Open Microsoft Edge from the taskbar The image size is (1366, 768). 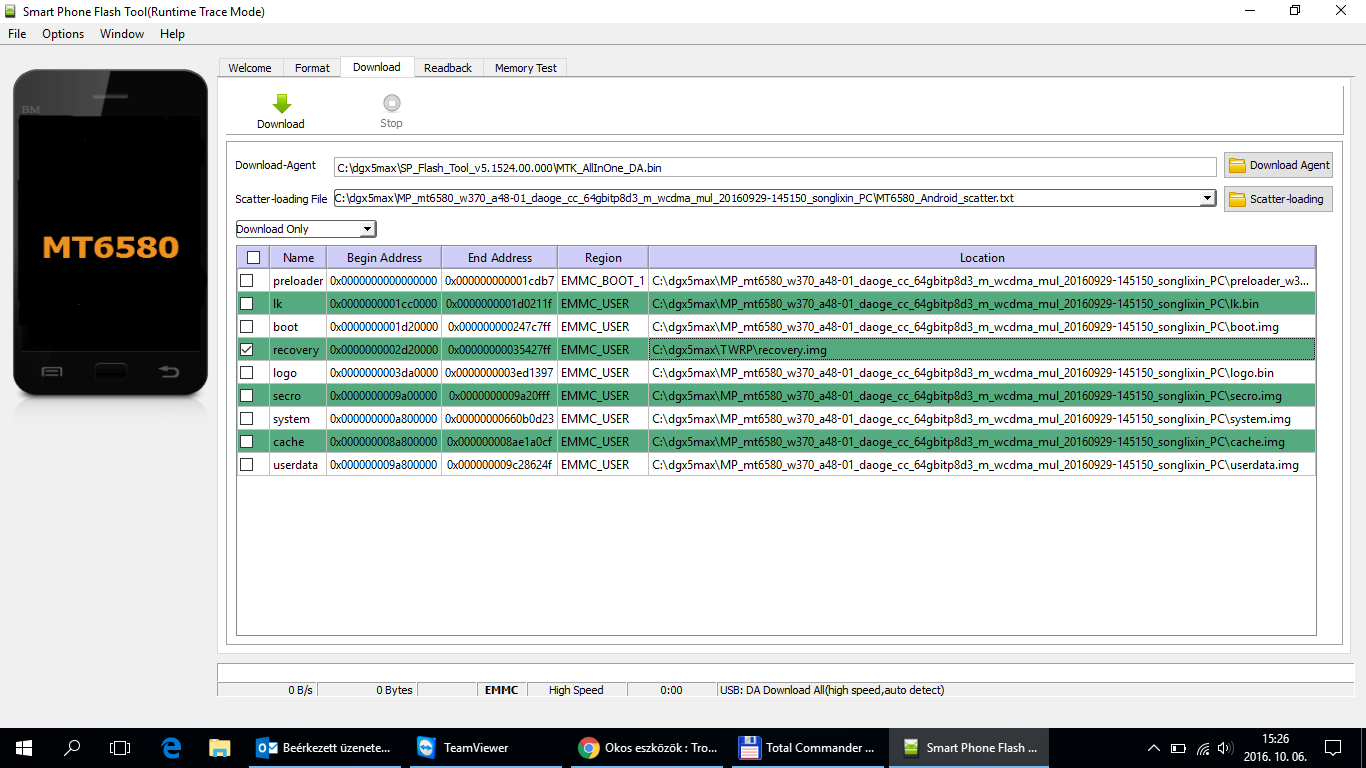[171, 747]
